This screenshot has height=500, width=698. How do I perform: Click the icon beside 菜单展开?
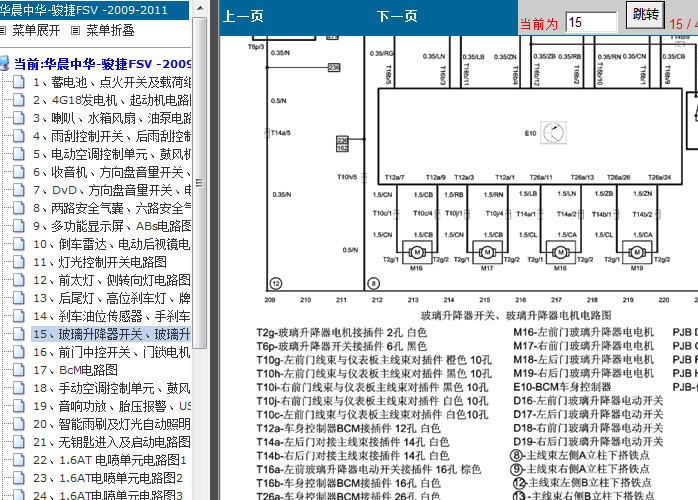[x=3, y=30]
